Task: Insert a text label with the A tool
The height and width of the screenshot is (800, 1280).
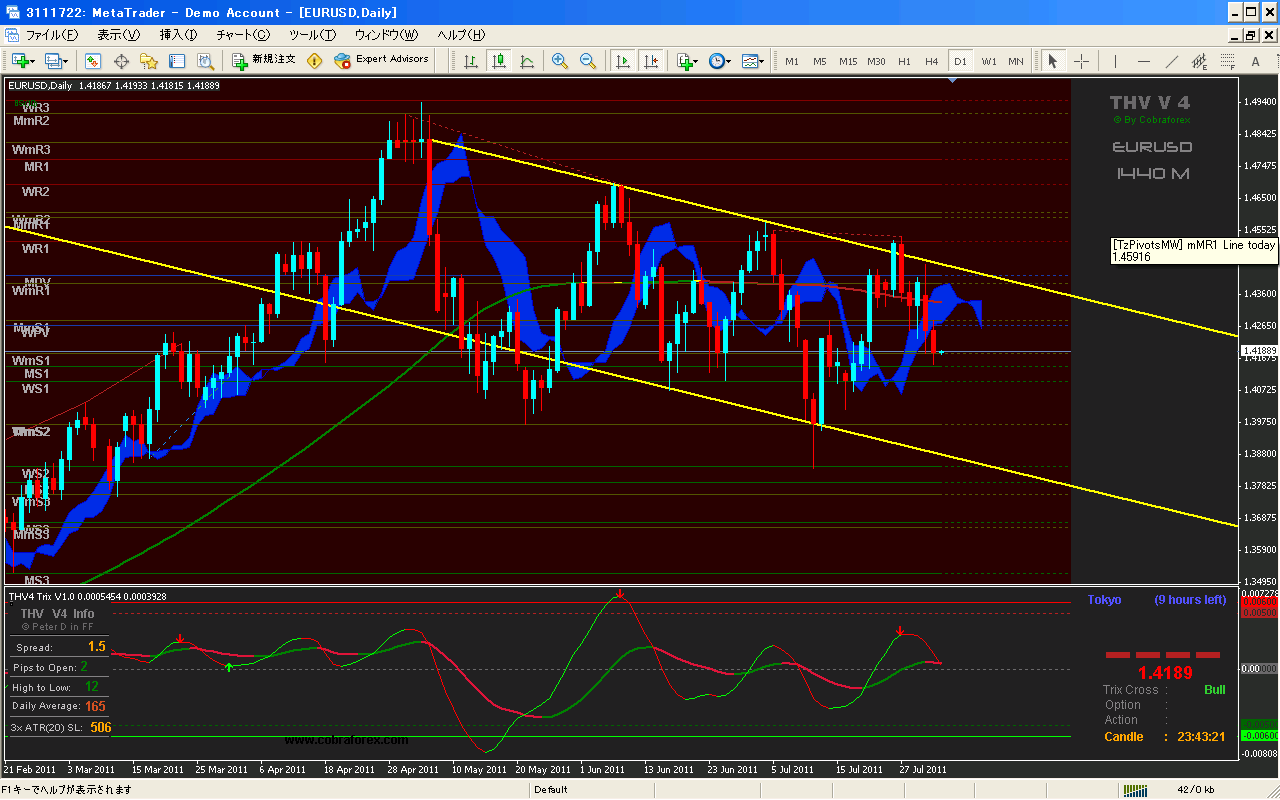Action: pyautogui.click(x=1227, y=61)
